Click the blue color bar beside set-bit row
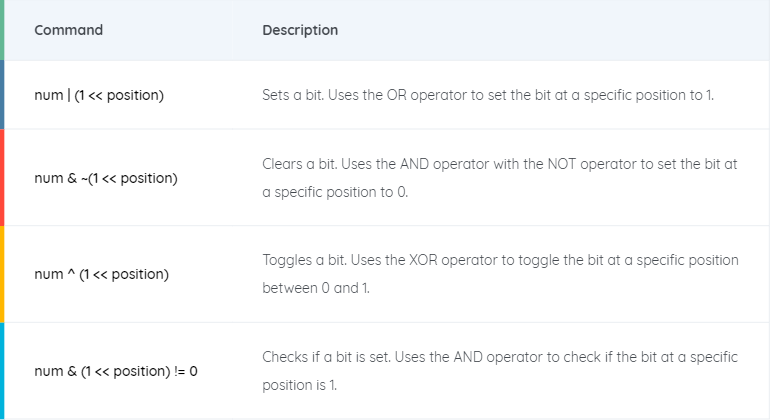770x420 pixels. click(2, 95)
